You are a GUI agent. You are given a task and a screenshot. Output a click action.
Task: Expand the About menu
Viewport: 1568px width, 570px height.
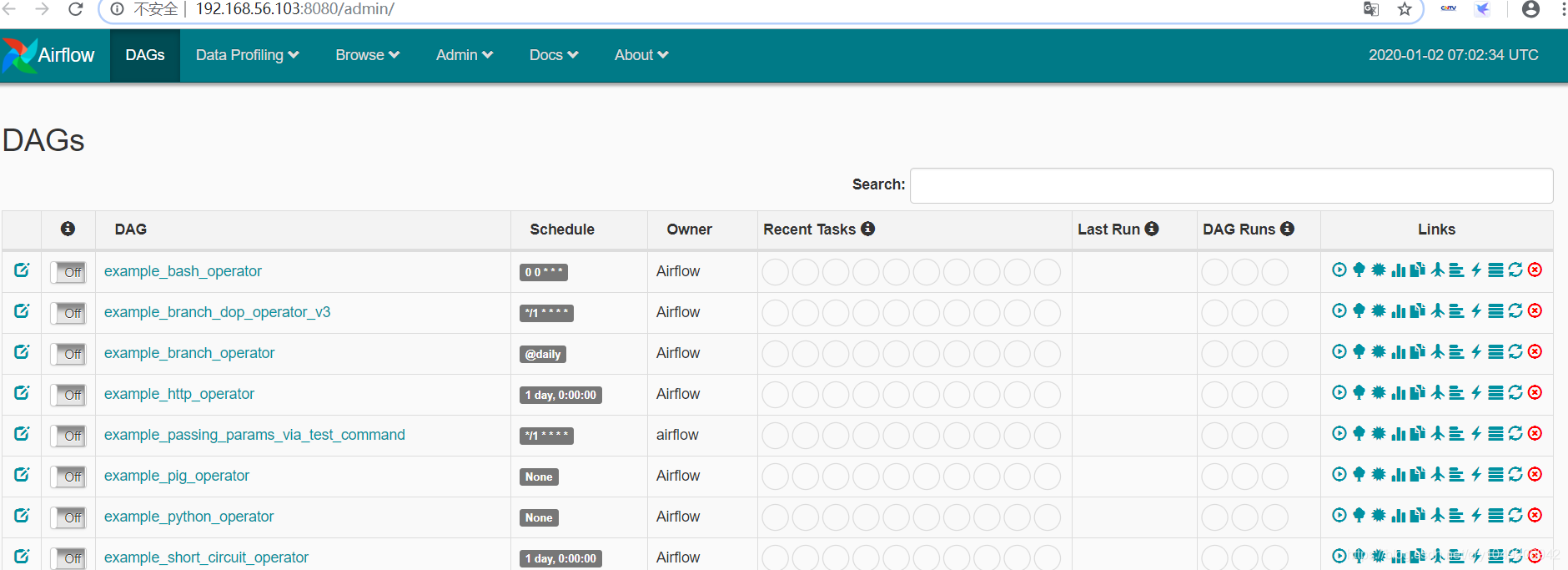(641, 55)
